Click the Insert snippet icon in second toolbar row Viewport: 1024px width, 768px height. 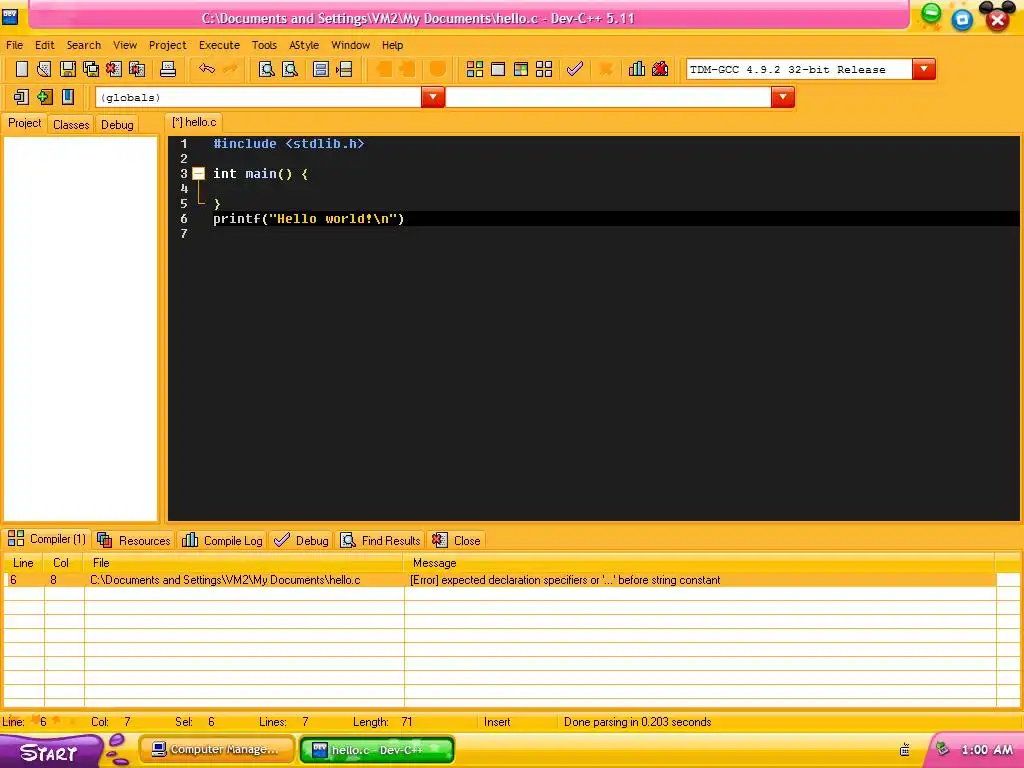click(x=21, y=97)
